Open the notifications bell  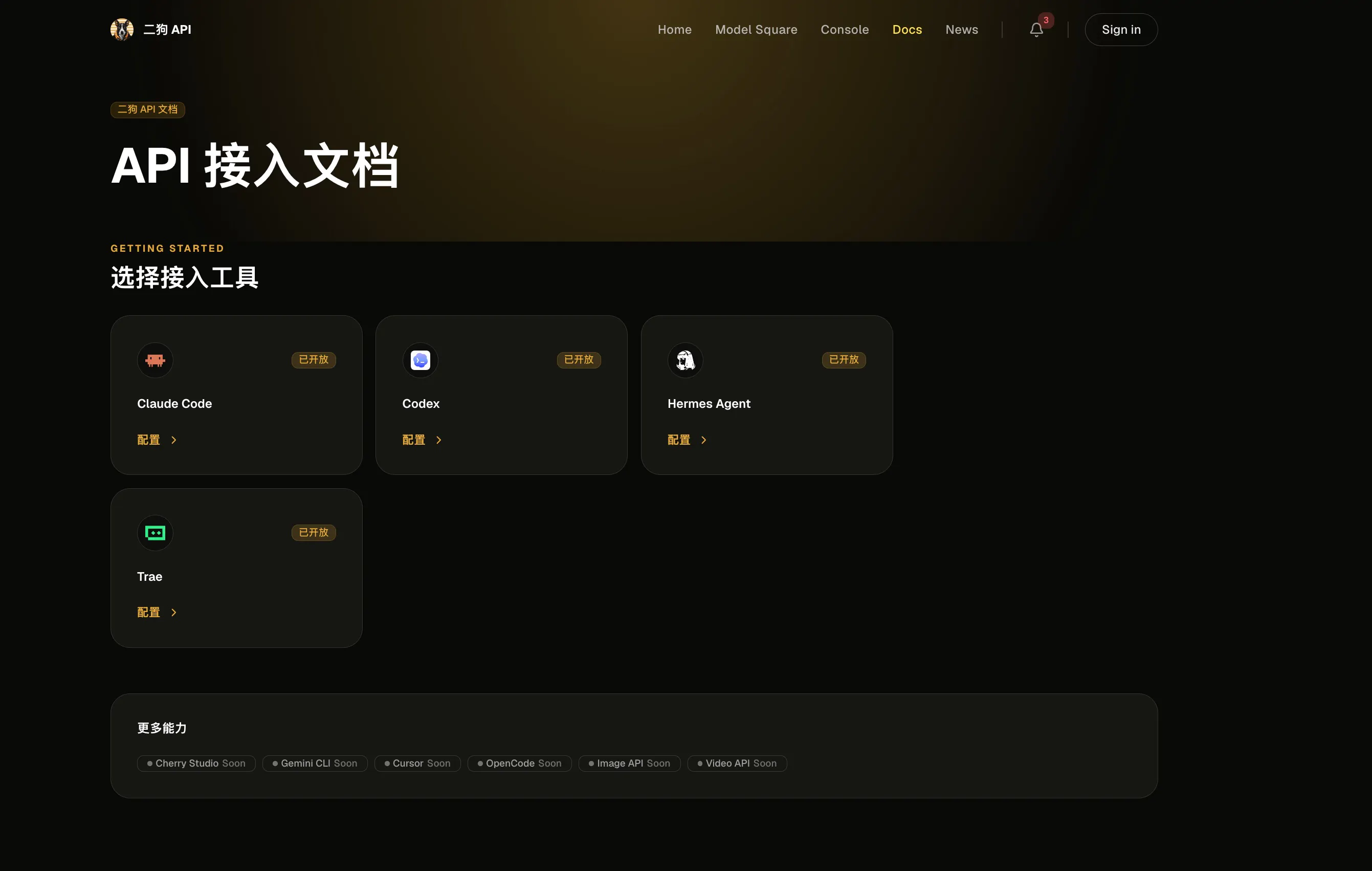tap(1036, 30)
